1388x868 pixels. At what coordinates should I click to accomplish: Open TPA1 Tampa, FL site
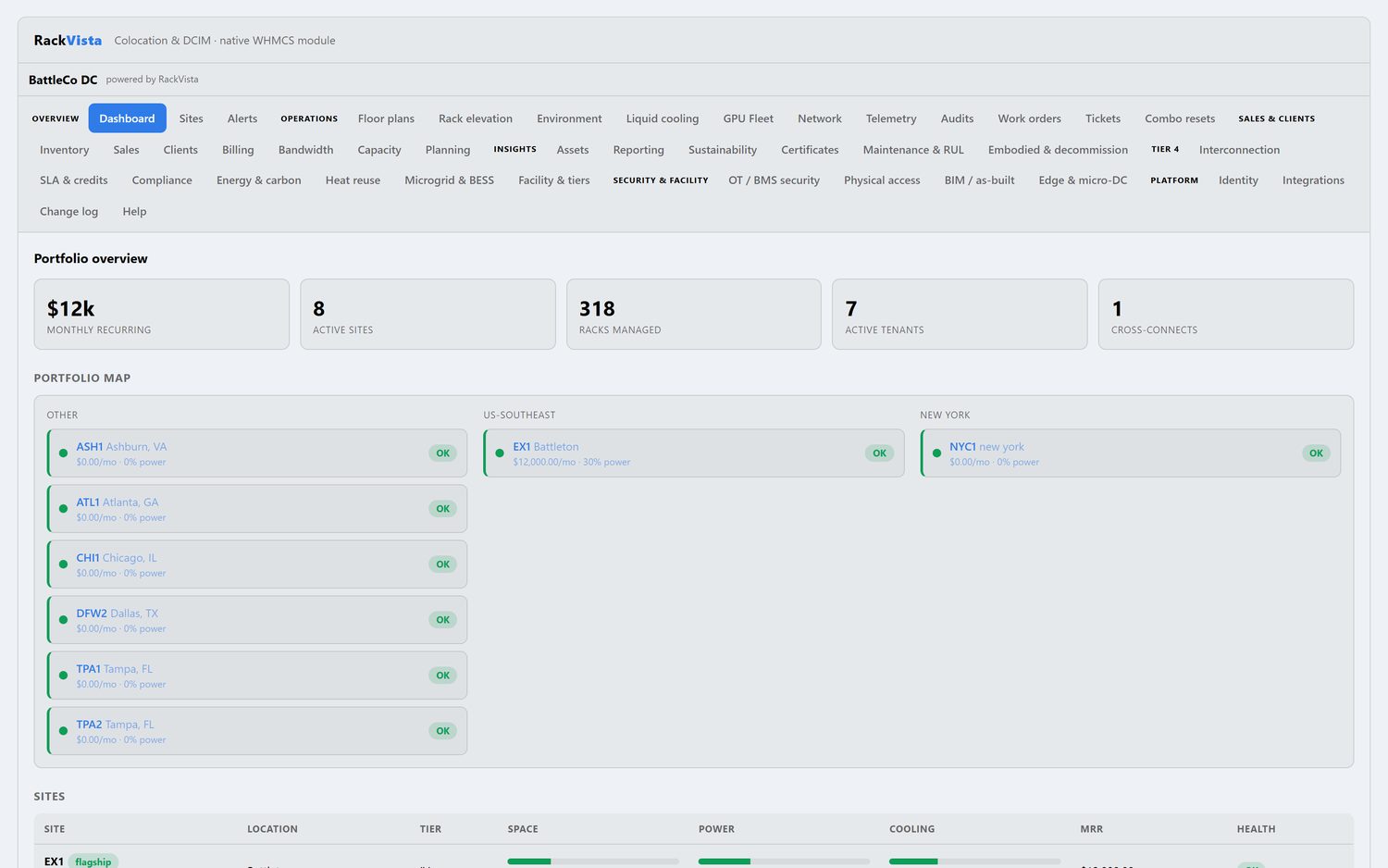click(x=257, y=676)
